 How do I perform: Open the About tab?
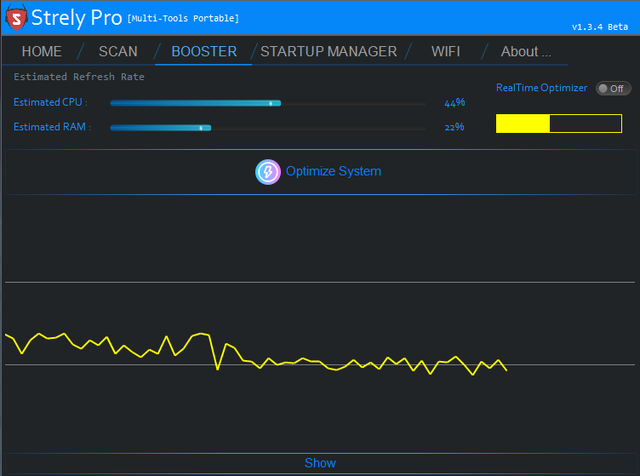(x=526, y=51)
